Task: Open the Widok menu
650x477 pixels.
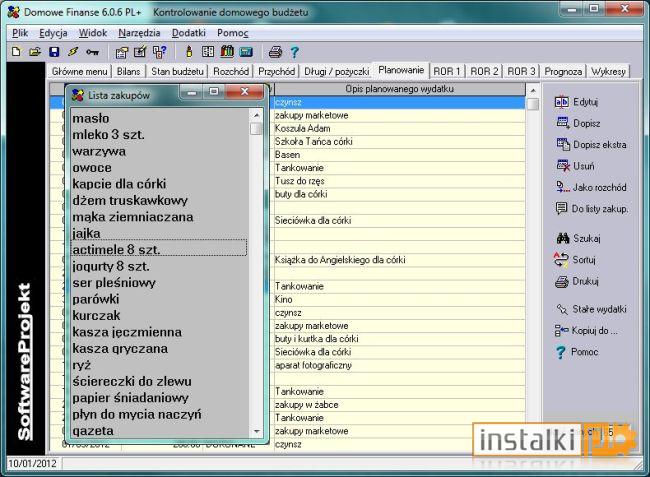Action: click(92, 33)
